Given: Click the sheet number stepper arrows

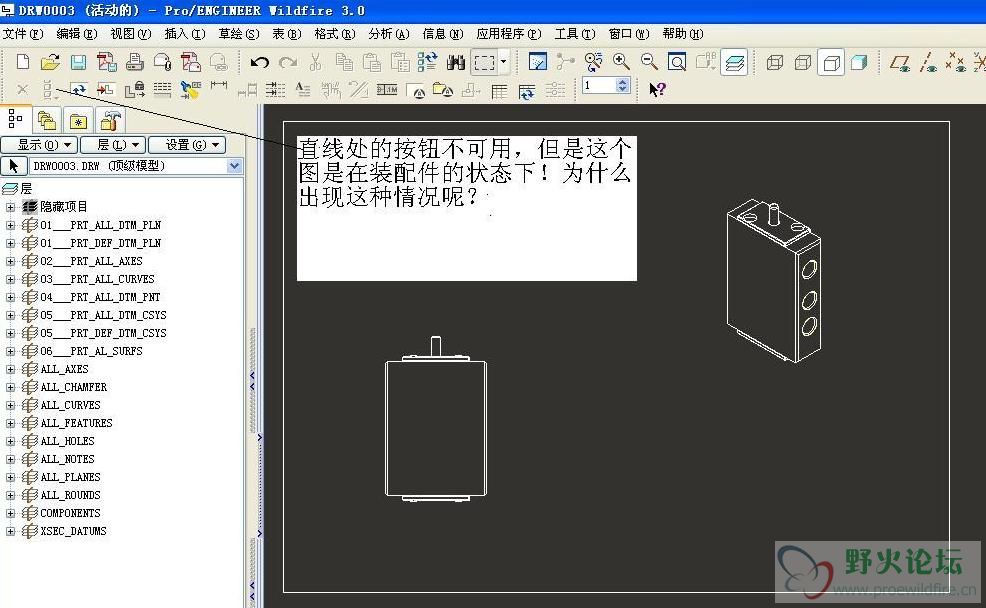Looking at the screenshot, I should click(623, 86).
